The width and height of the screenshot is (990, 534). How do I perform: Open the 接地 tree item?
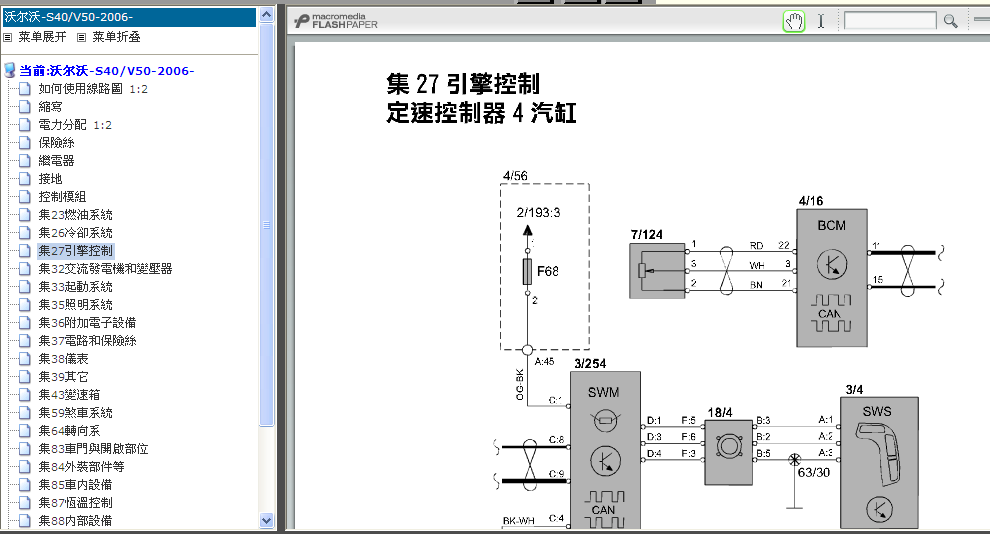click(51, 179)
